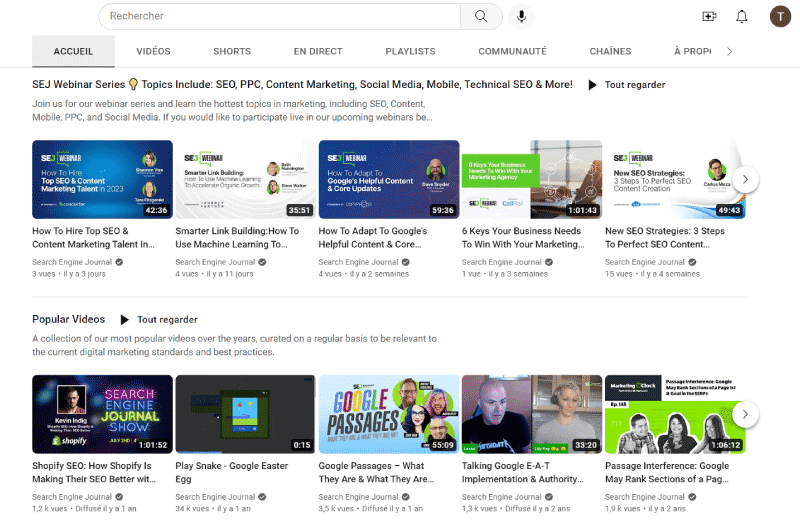
Task: Click Search Engine Journal under How To Hire video
Action: (x=72, y=262)
